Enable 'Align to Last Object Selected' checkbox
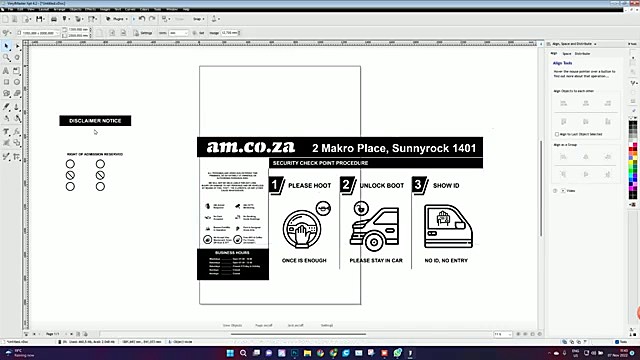Screen dimensions: 640x360 coord(557,134)
